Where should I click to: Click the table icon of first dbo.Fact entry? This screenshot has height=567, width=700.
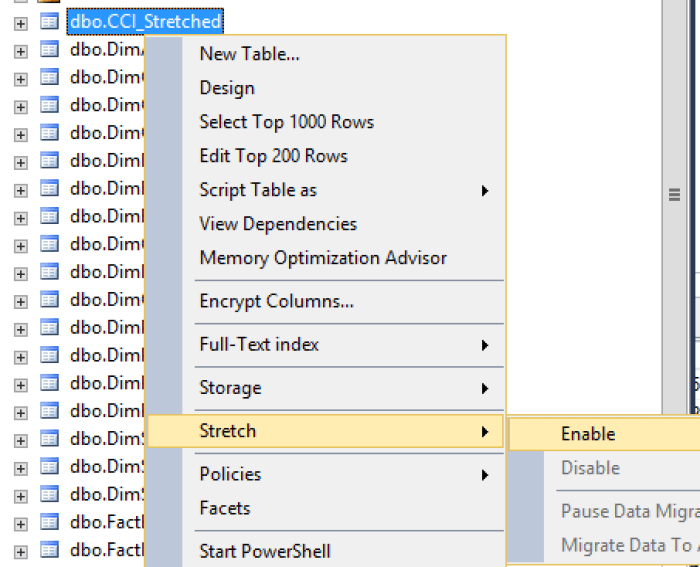coord(48,523)
